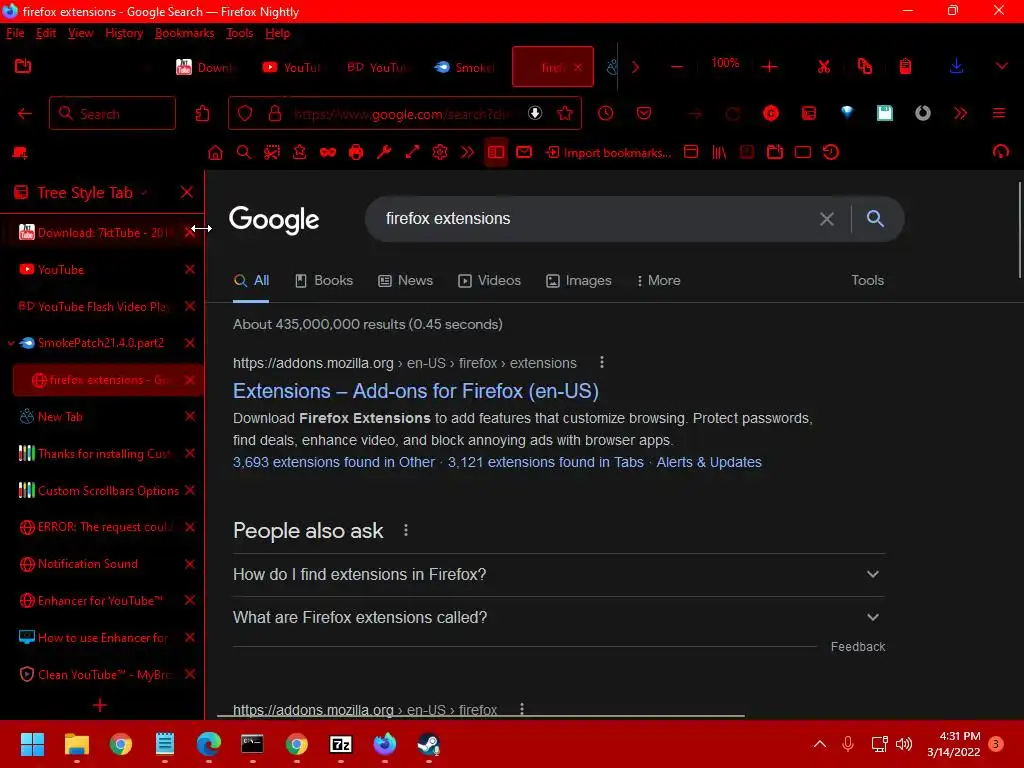Click the email link envelope icon

524,153
